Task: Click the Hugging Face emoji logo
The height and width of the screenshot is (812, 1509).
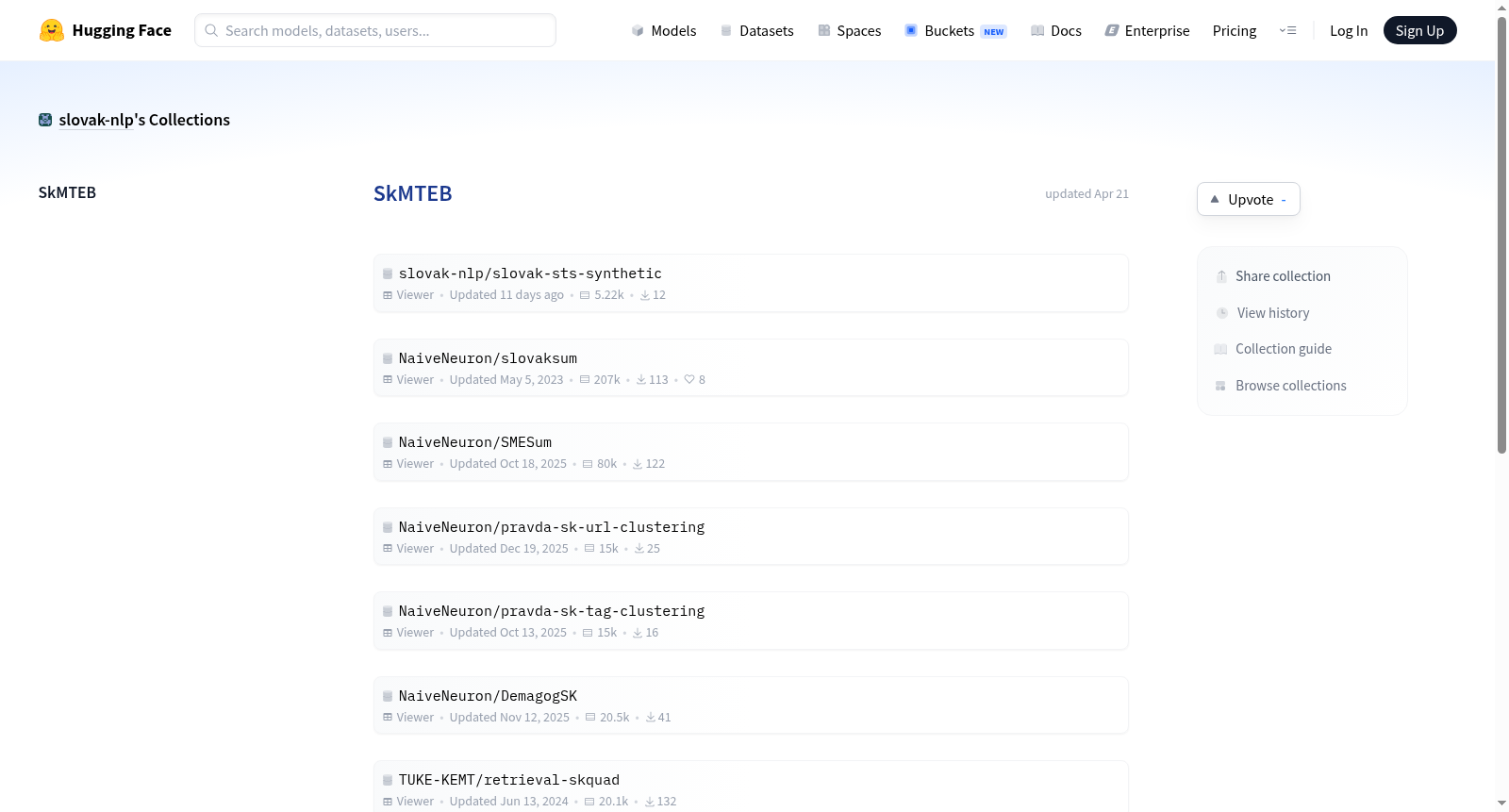Action: (51, 30)
